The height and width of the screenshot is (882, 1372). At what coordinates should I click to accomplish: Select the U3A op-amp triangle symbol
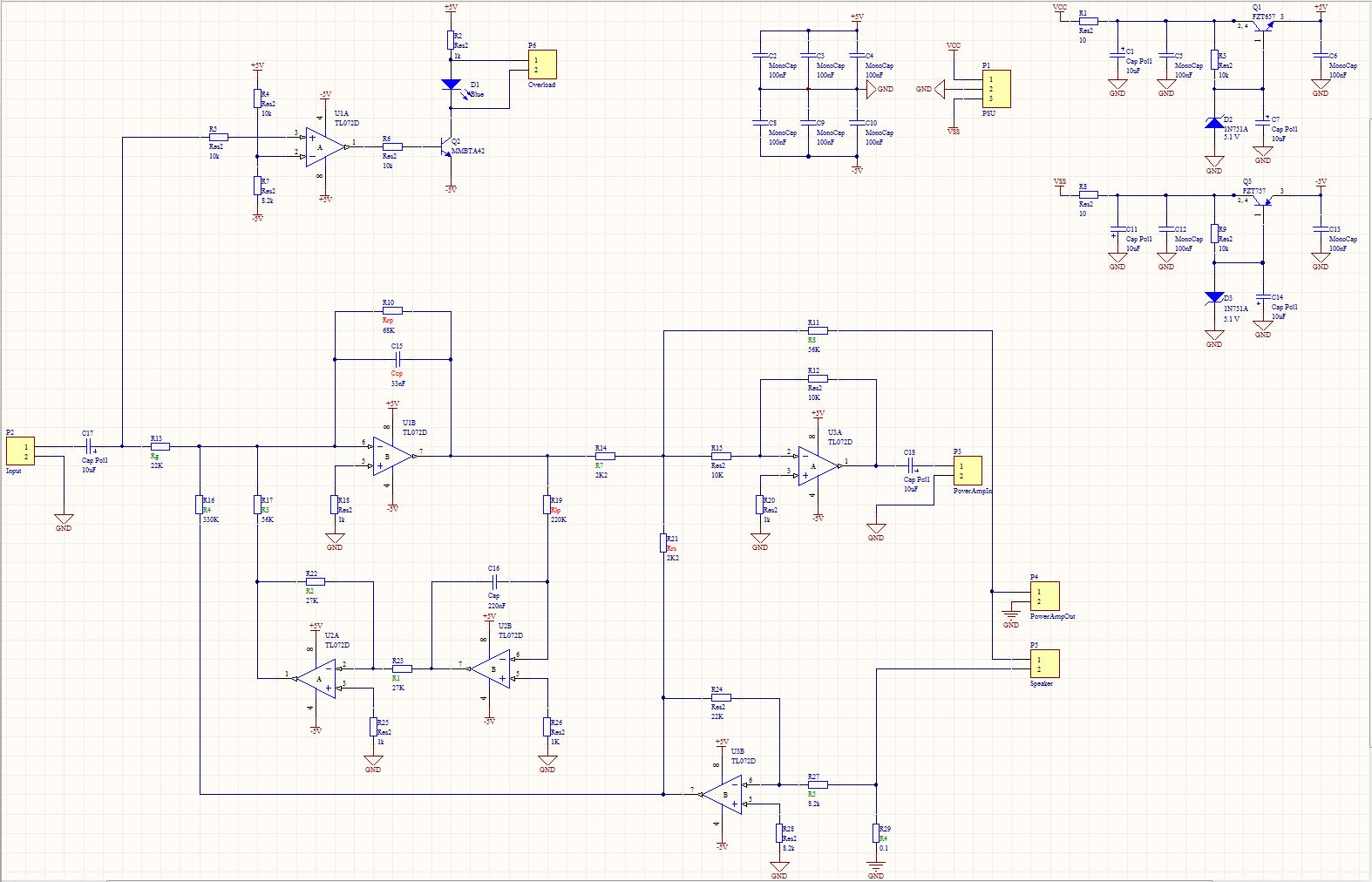click(x=818, y=465)
